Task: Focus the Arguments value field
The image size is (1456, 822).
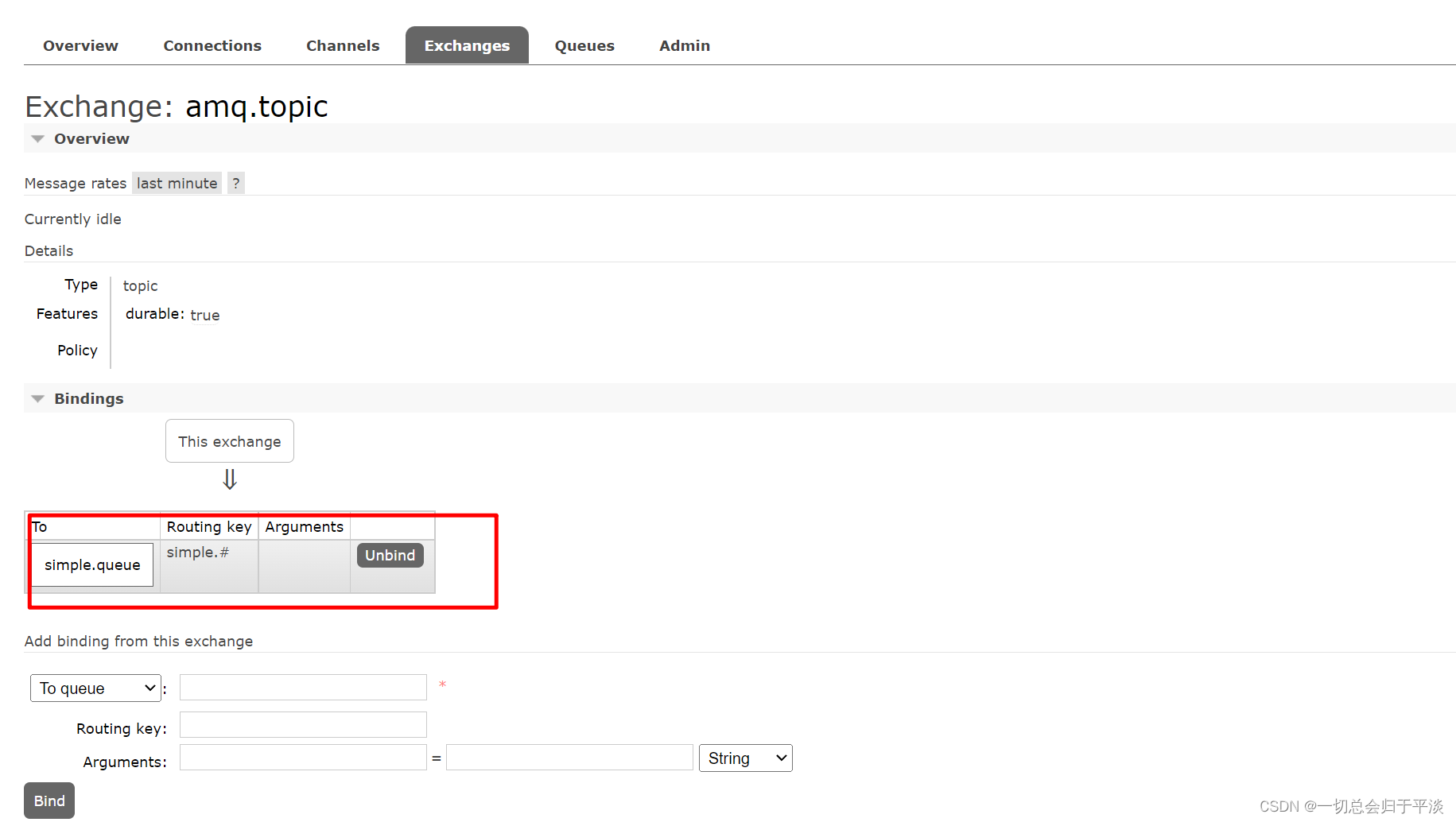Action: [569, 757]
